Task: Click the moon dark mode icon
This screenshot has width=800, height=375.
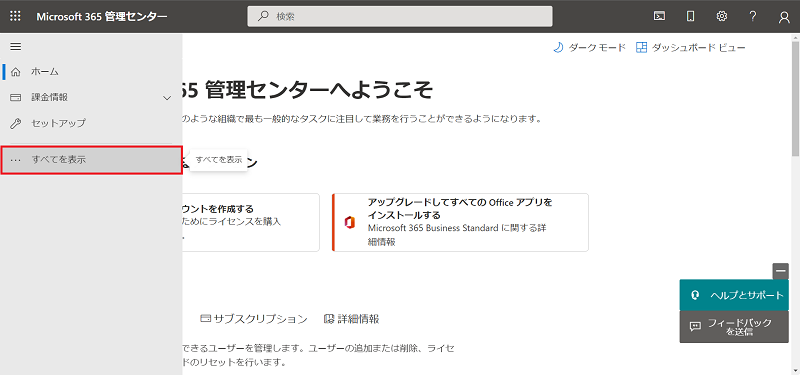Action: tap(558, 47)
